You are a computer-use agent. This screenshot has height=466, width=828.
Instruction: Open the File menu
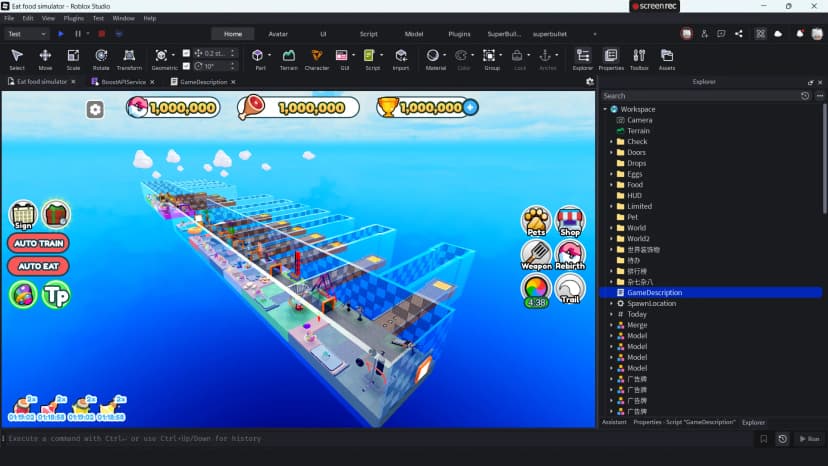(9, 18)
